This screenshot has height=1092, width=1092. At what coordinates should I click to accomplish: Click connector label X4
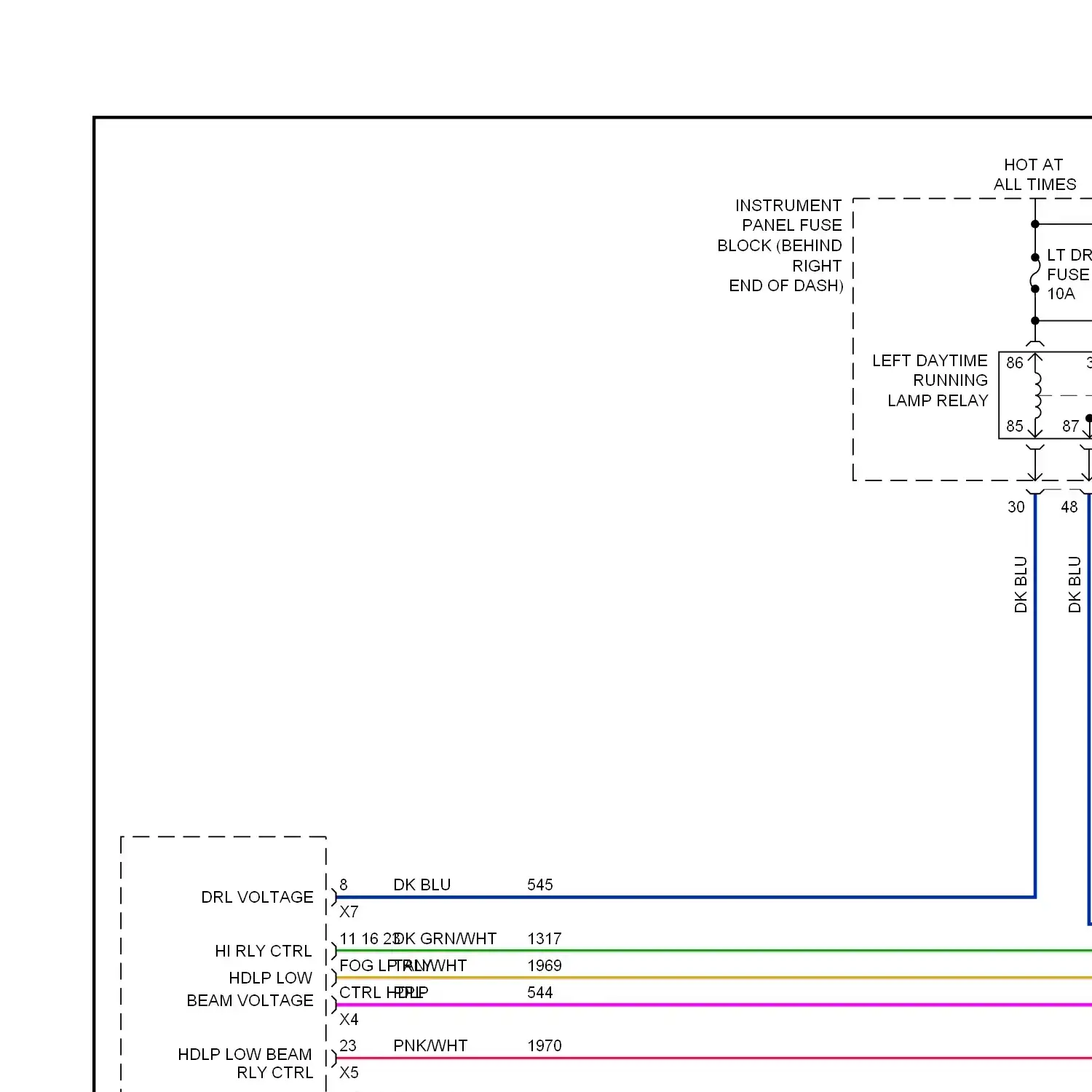(x=349, y=1019)
